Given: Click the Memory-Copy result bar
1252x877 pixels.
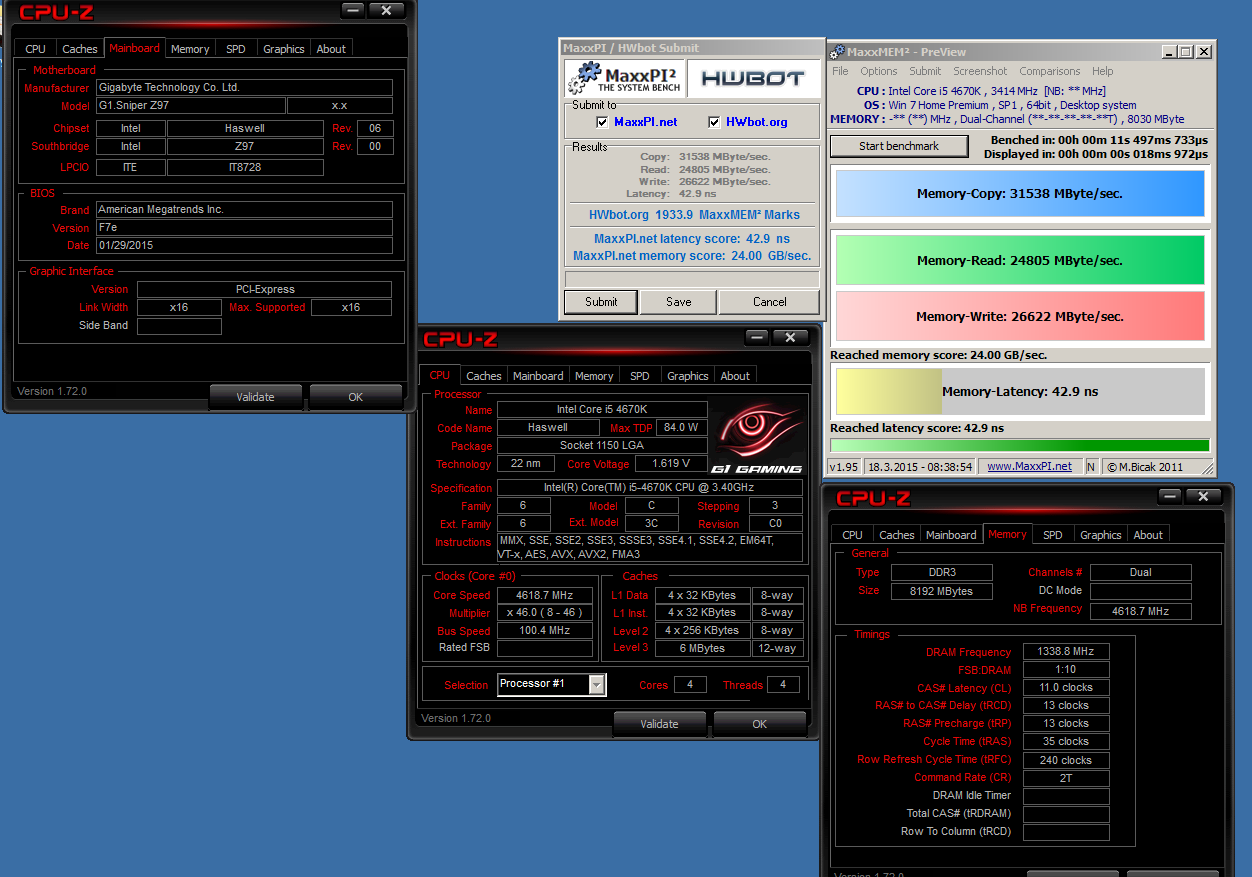Looking at the screenshot, I should [1020, 194].
